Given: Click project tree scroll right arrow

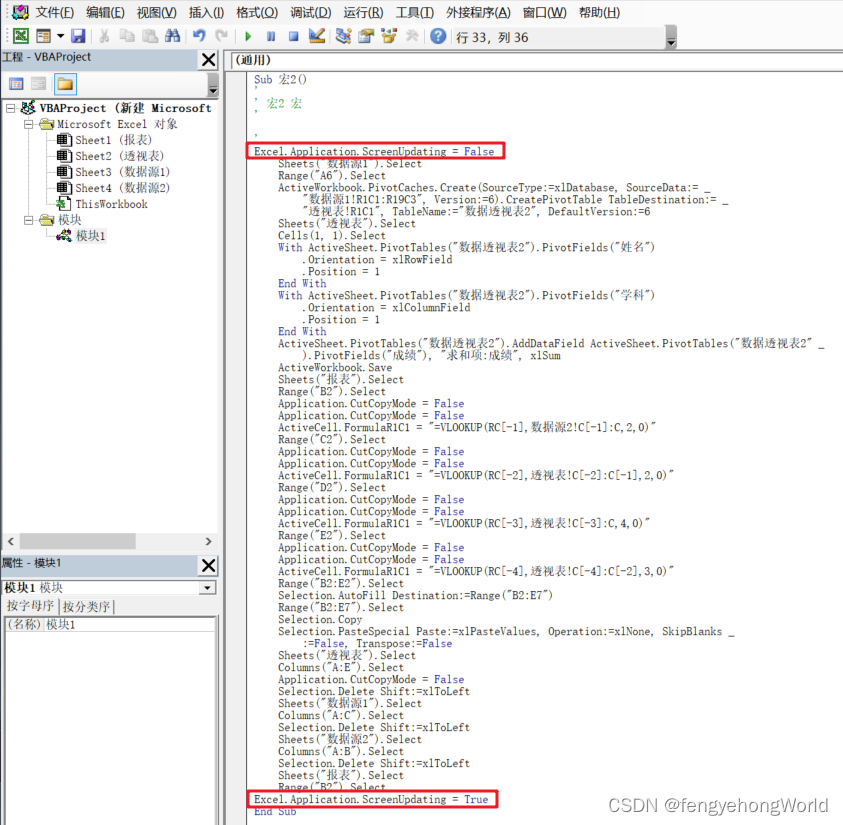Looking at the screenshot, I should (209, 541).
